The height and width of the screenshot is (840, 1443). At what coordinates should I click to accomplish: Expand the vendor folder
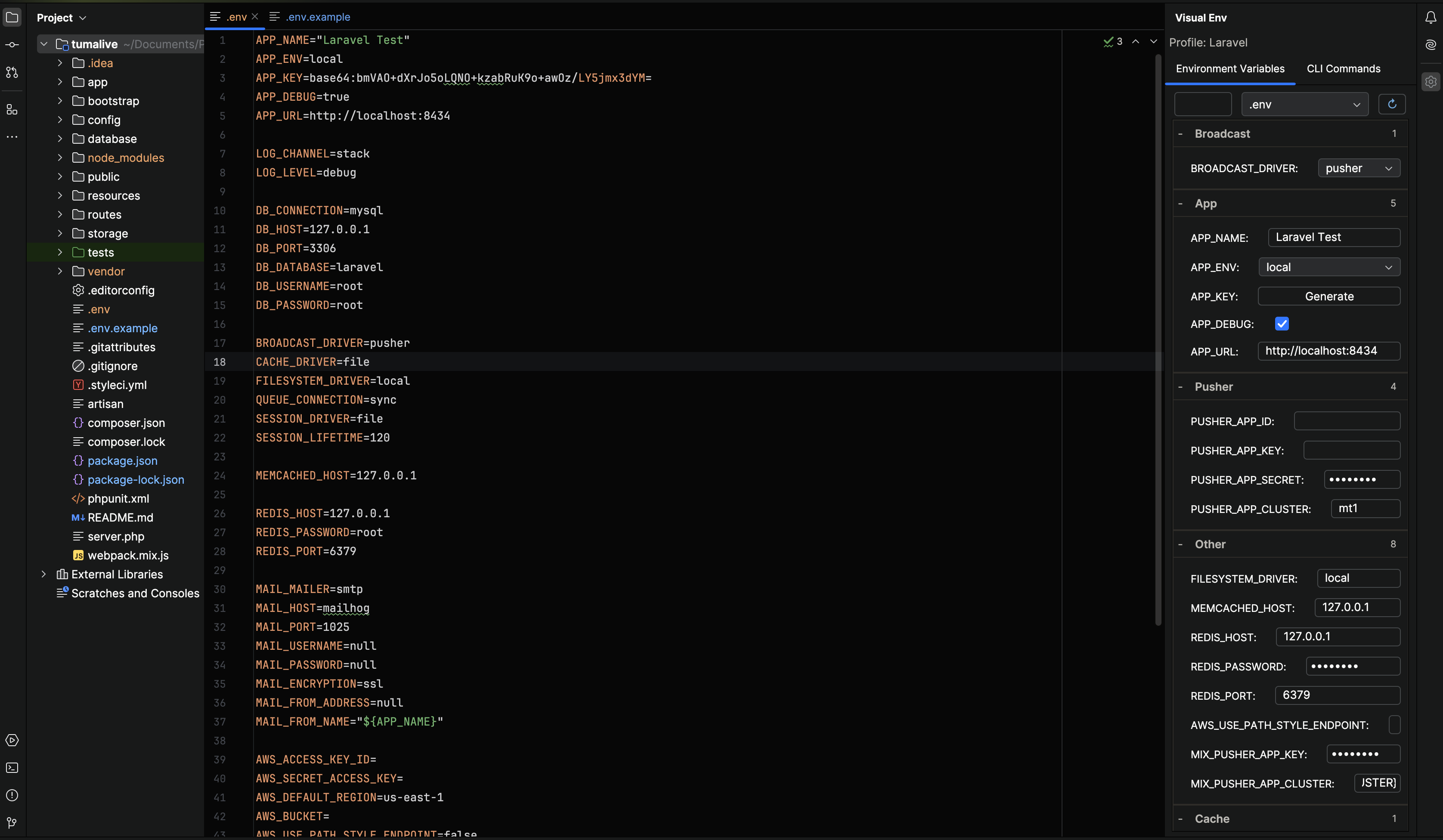[x=59, y=272]
